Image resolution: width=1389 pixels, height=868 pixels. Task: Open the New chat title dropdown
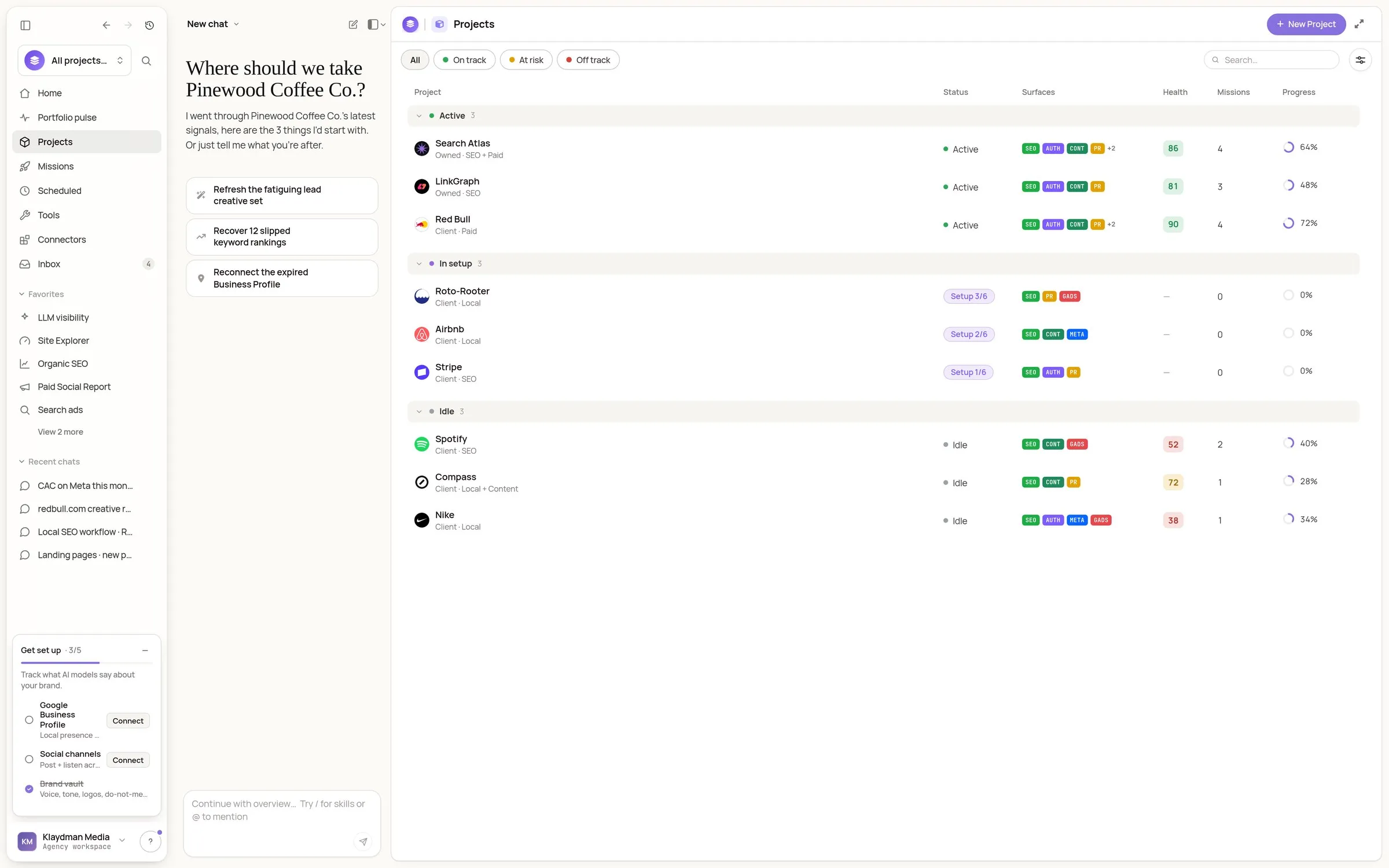click(x=213, y=24)
